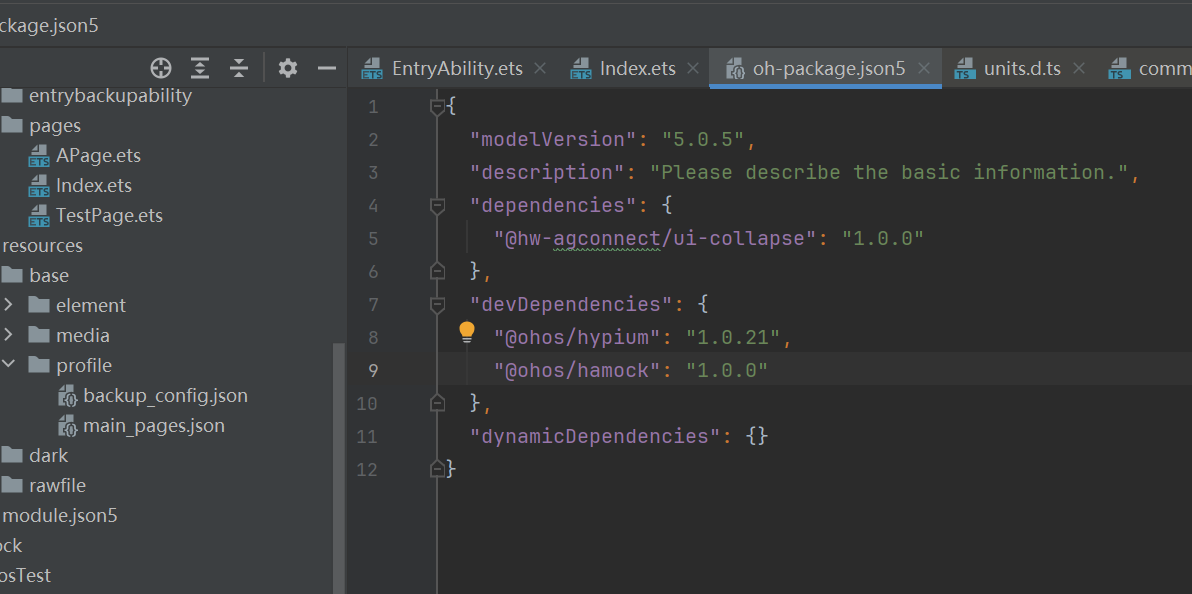Switch to EntryAbility.ets tab
Viewport: 1192px width, 594px height.
pyautogui.click(x=457, y=68)
